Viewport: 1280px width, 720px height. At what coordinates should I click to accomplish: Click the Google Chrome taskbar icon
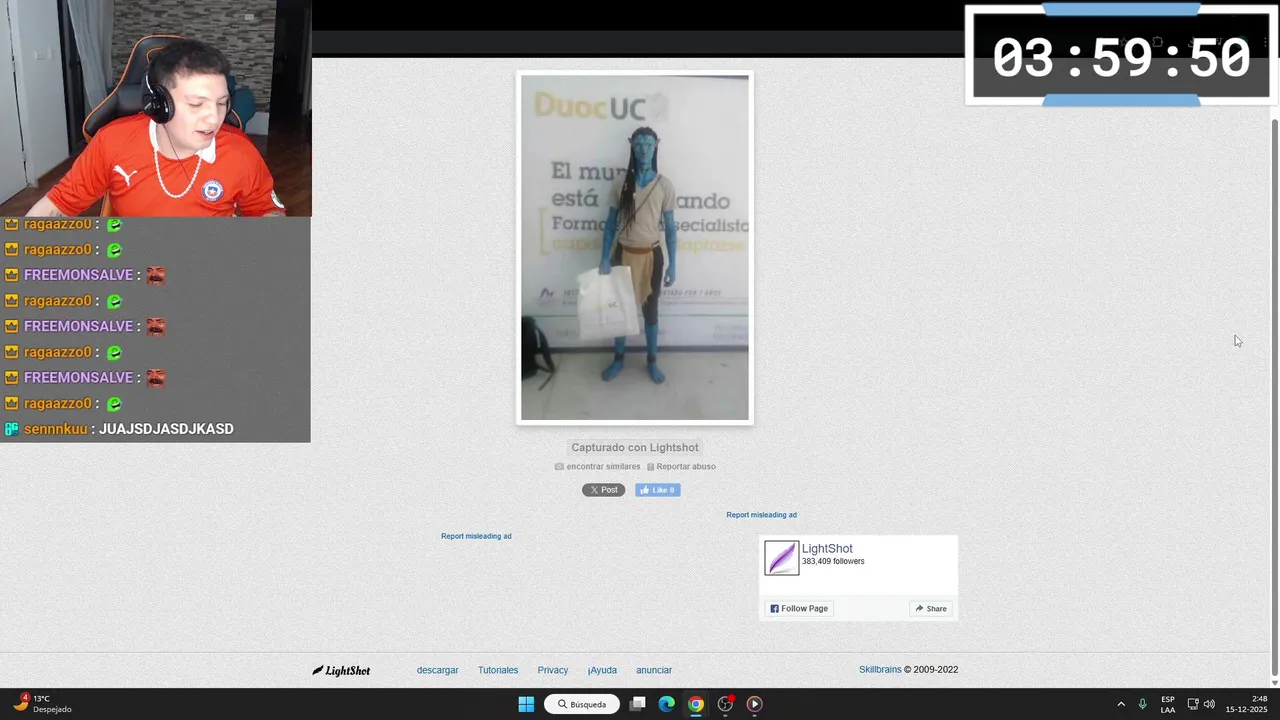(x=696, y=704)
